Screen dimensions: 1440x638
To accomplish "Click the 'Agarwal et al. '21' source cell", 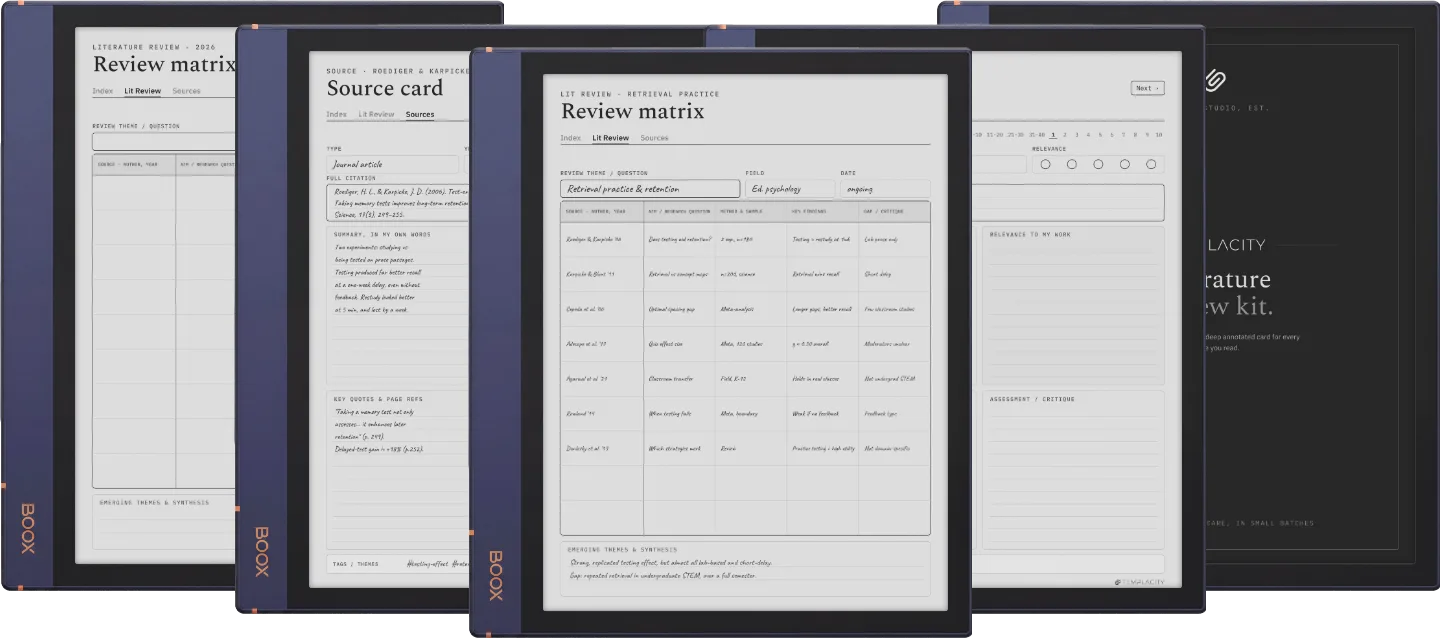I will [602, 379].
